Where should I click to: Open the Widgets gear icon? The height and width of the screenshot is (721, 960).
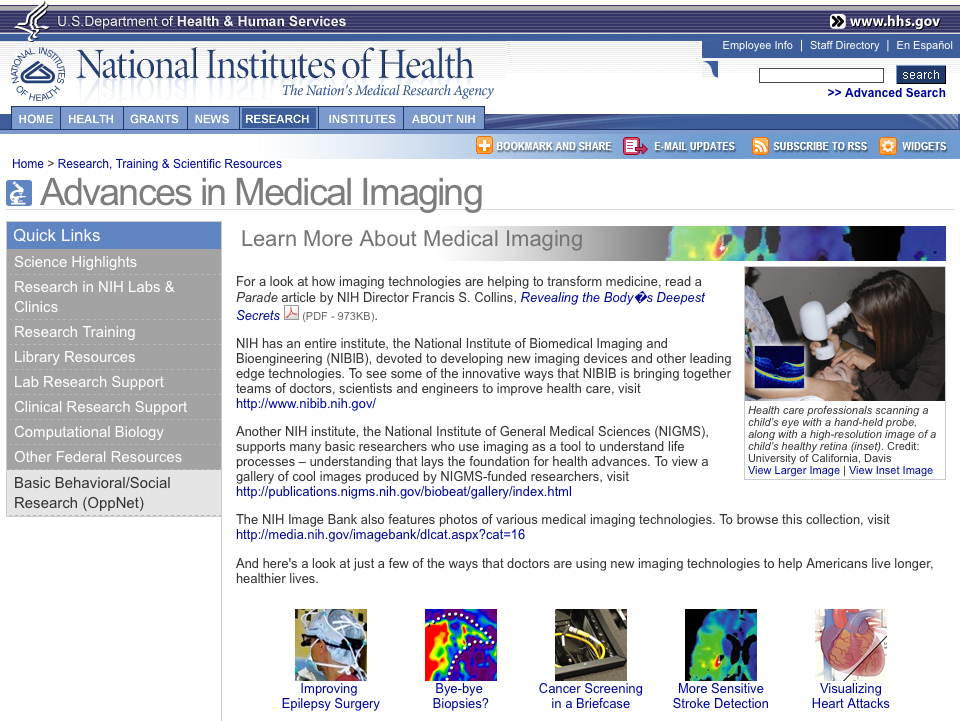(x=888, y=145)
